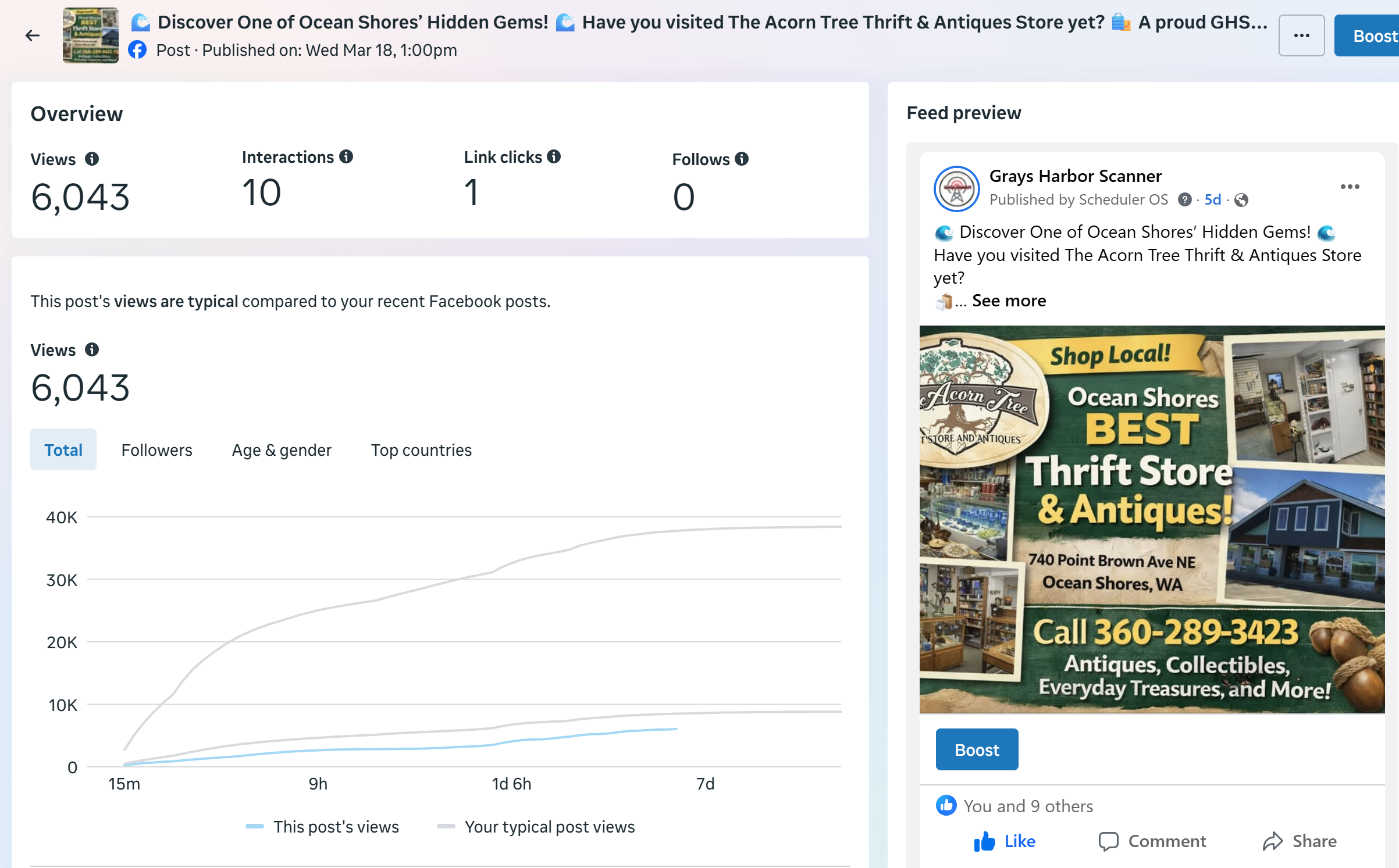Open the Acorn Tree post thumbnail in header
The image size is (1399, 868).
[90, 35]
